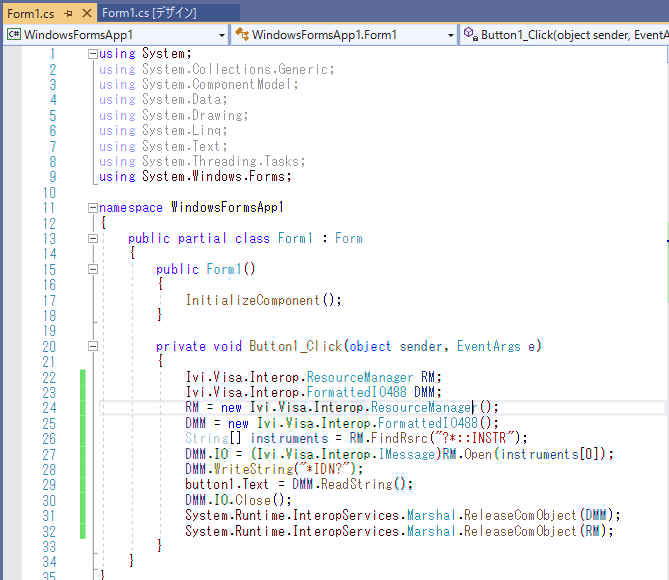The image size is (669, 580).
Task: Open the Button1_Click member dropdown
Action: click(566, 35)
